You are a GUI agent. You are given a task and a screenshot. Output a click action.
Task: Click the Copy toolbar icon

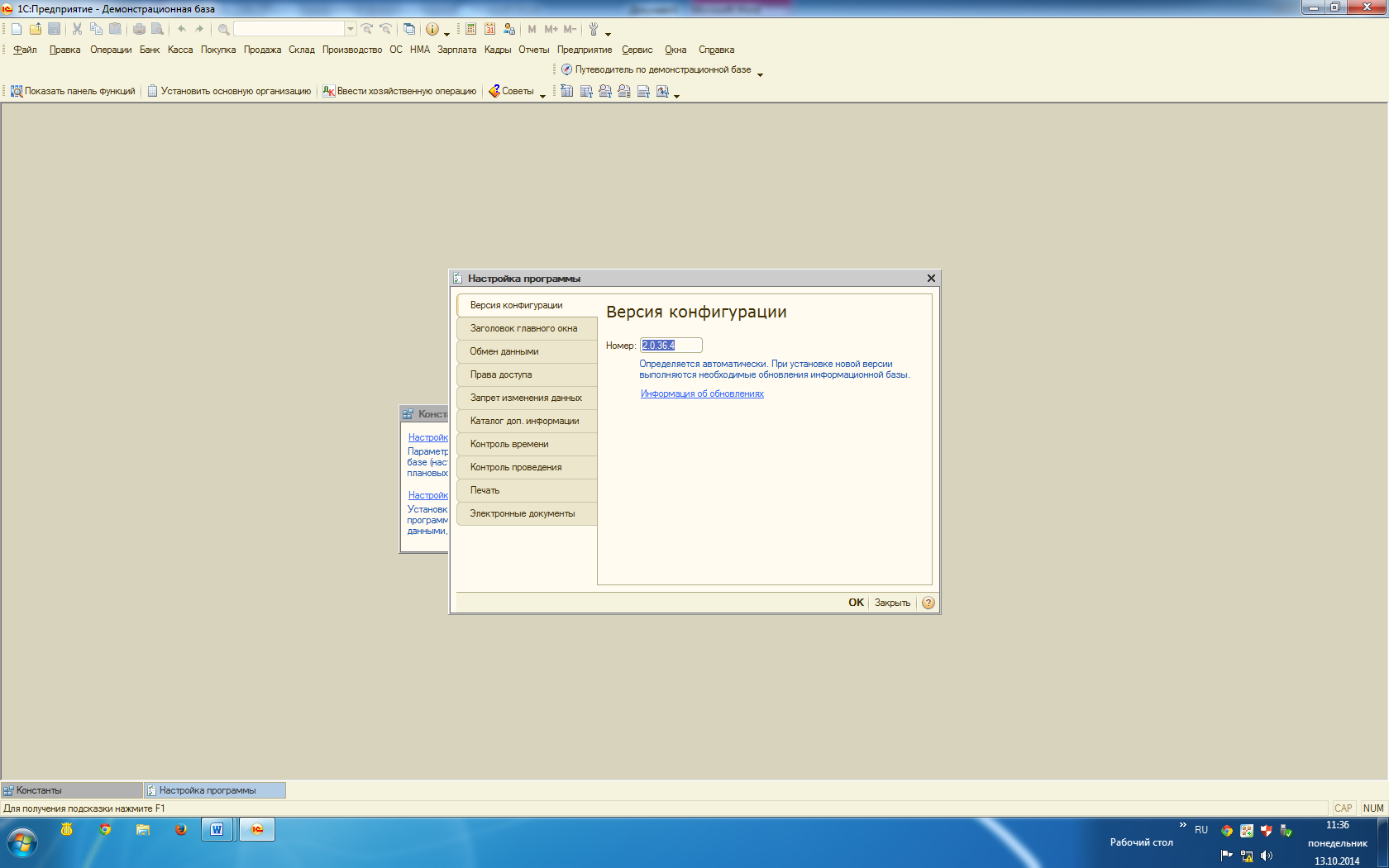(x=96, y=29)
